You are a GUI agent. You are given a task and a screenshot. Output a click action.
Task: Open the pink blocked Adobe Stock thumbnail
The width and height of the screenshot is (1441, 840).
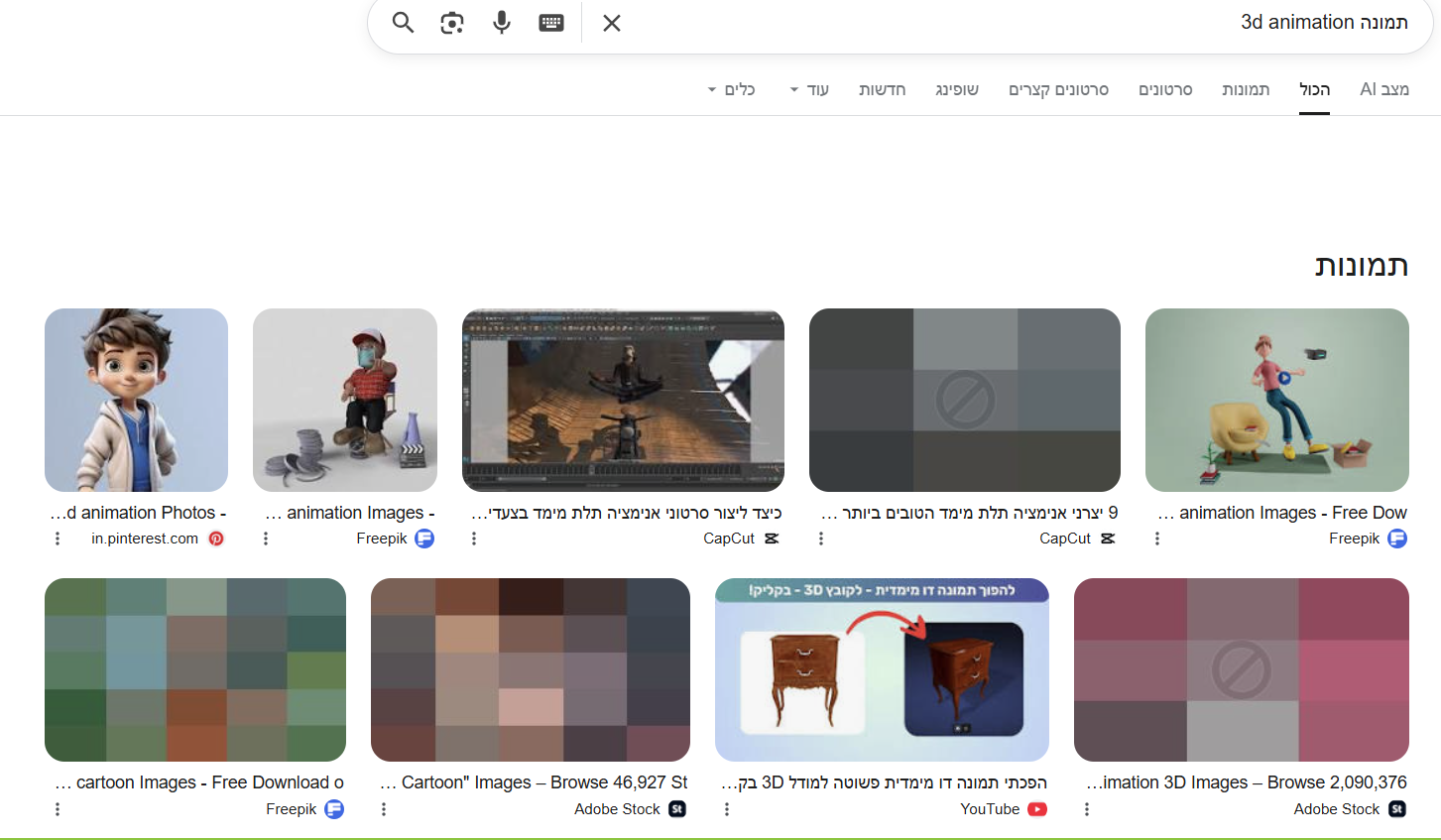1242,670
